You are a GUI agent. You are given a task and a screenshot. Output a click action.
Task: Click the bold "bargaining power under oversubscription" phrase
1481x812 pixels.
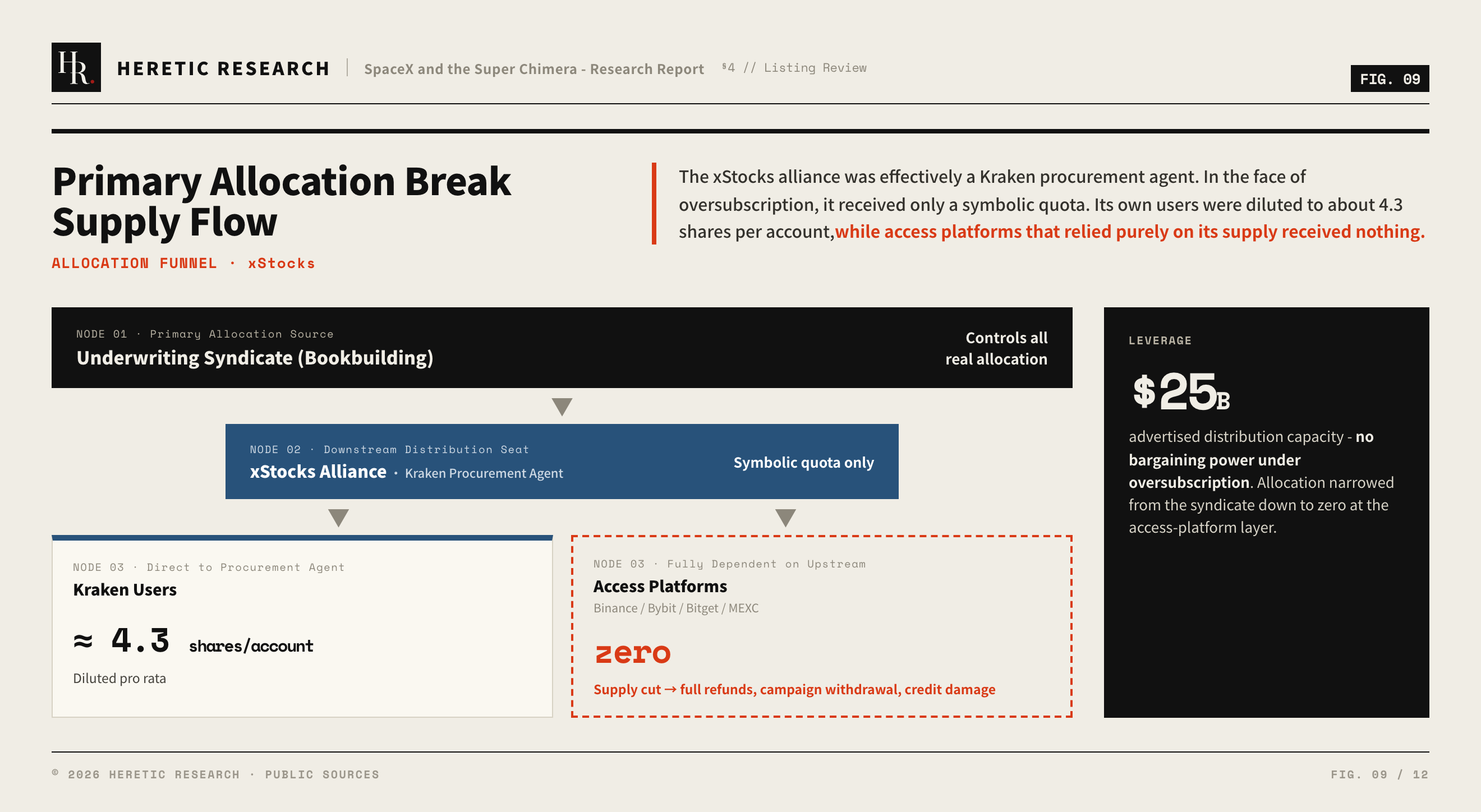coord(1214,471)
